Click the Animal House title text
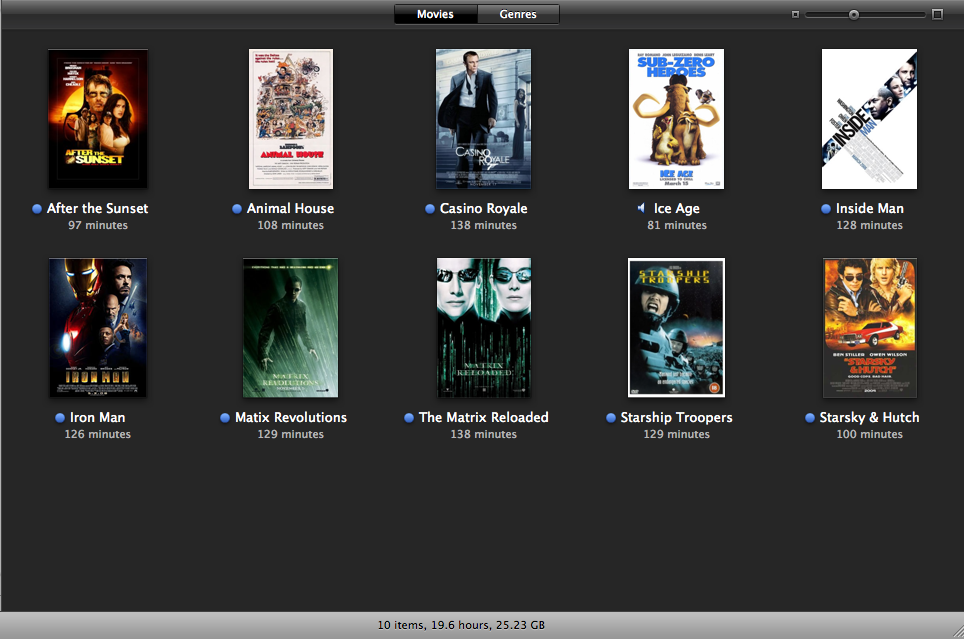Image resolution: width=964 pixels, height=639 pixels. tap(291, 208)
